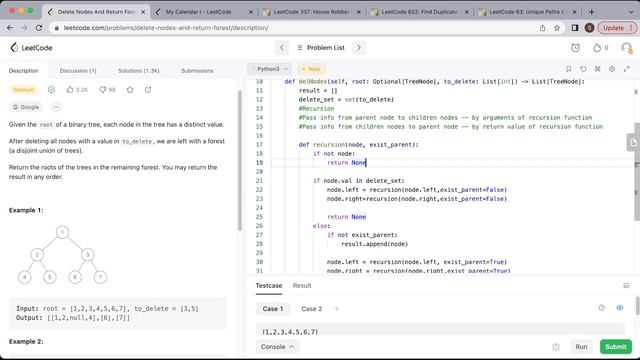Viewport: 640px width, 360px height.
Task: Click the debug bug icon
Action: [x=556, y=347]
